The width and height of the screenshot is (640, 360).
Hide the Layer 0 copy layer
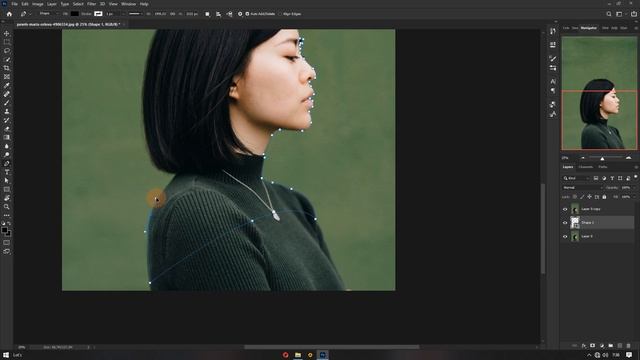(565, 209)
